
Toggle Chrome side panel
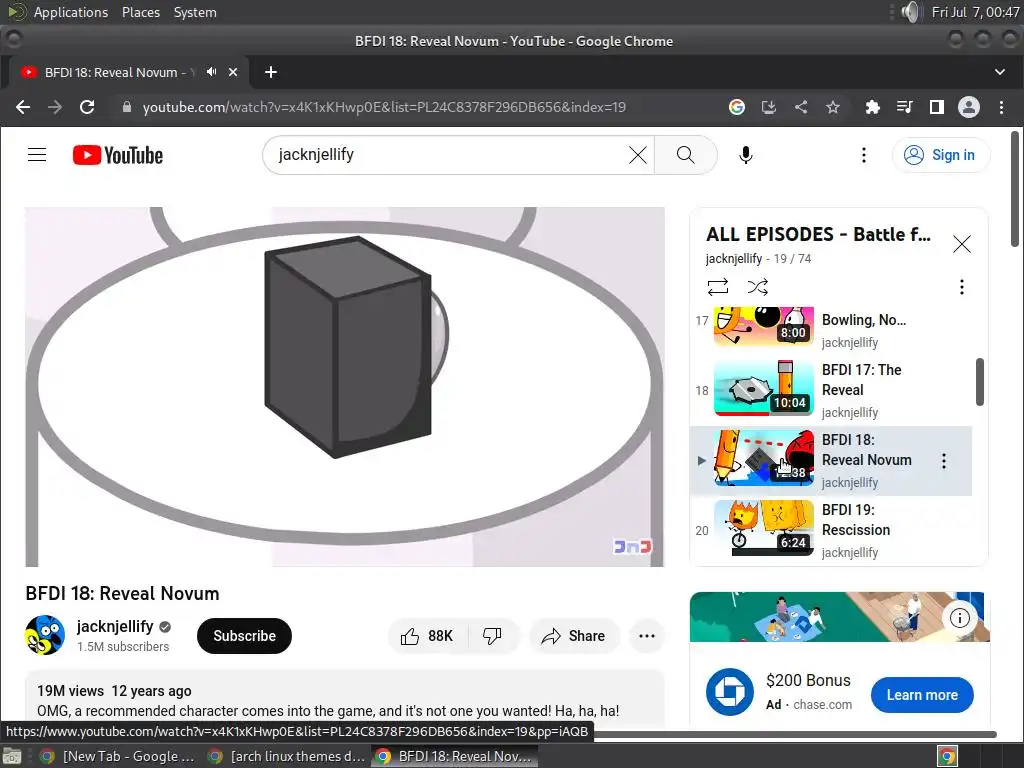(936, 107)
